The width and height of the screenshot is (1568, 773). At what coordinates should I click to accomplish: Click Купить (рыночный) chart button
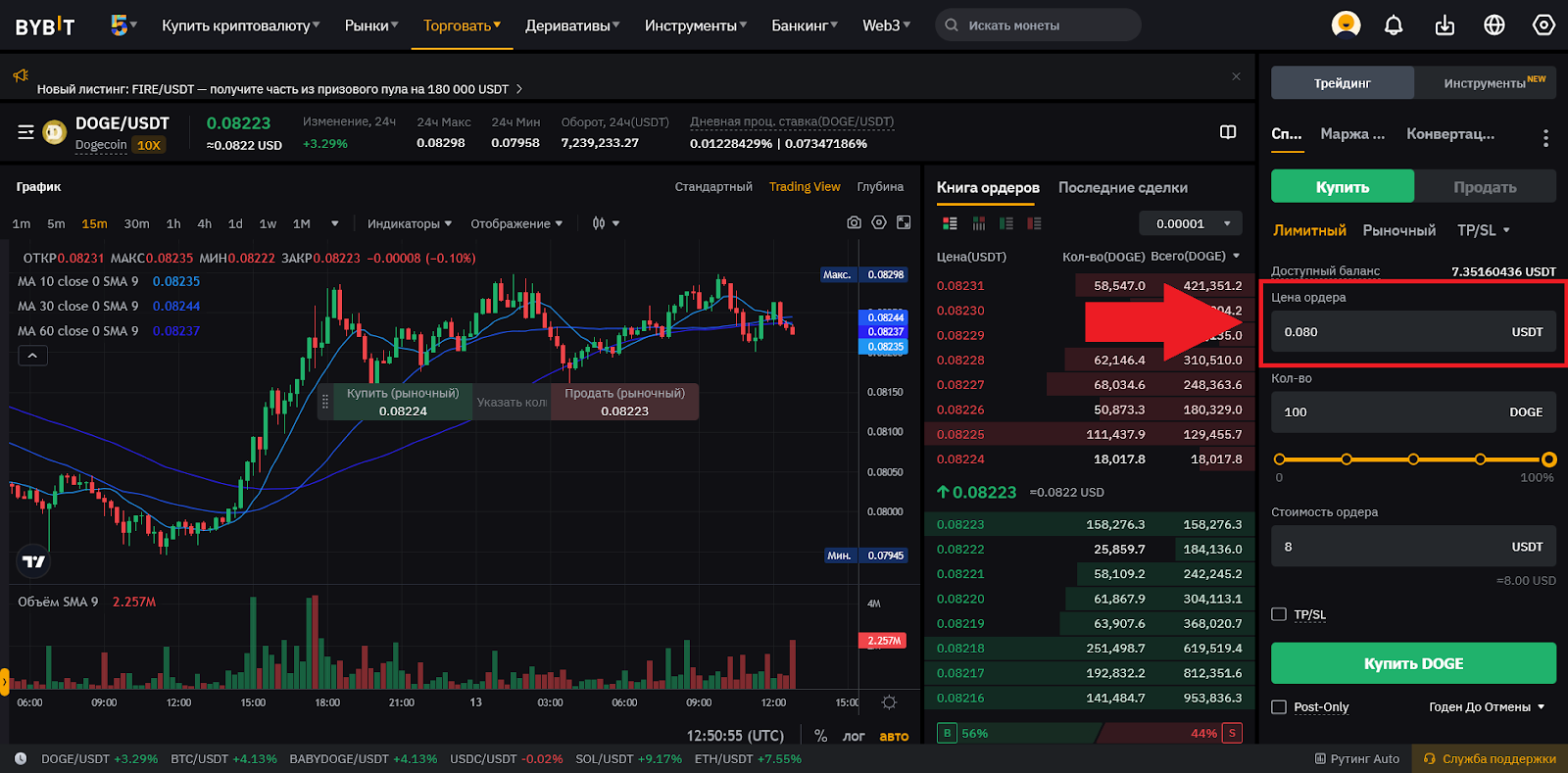[x=403, y=402]
